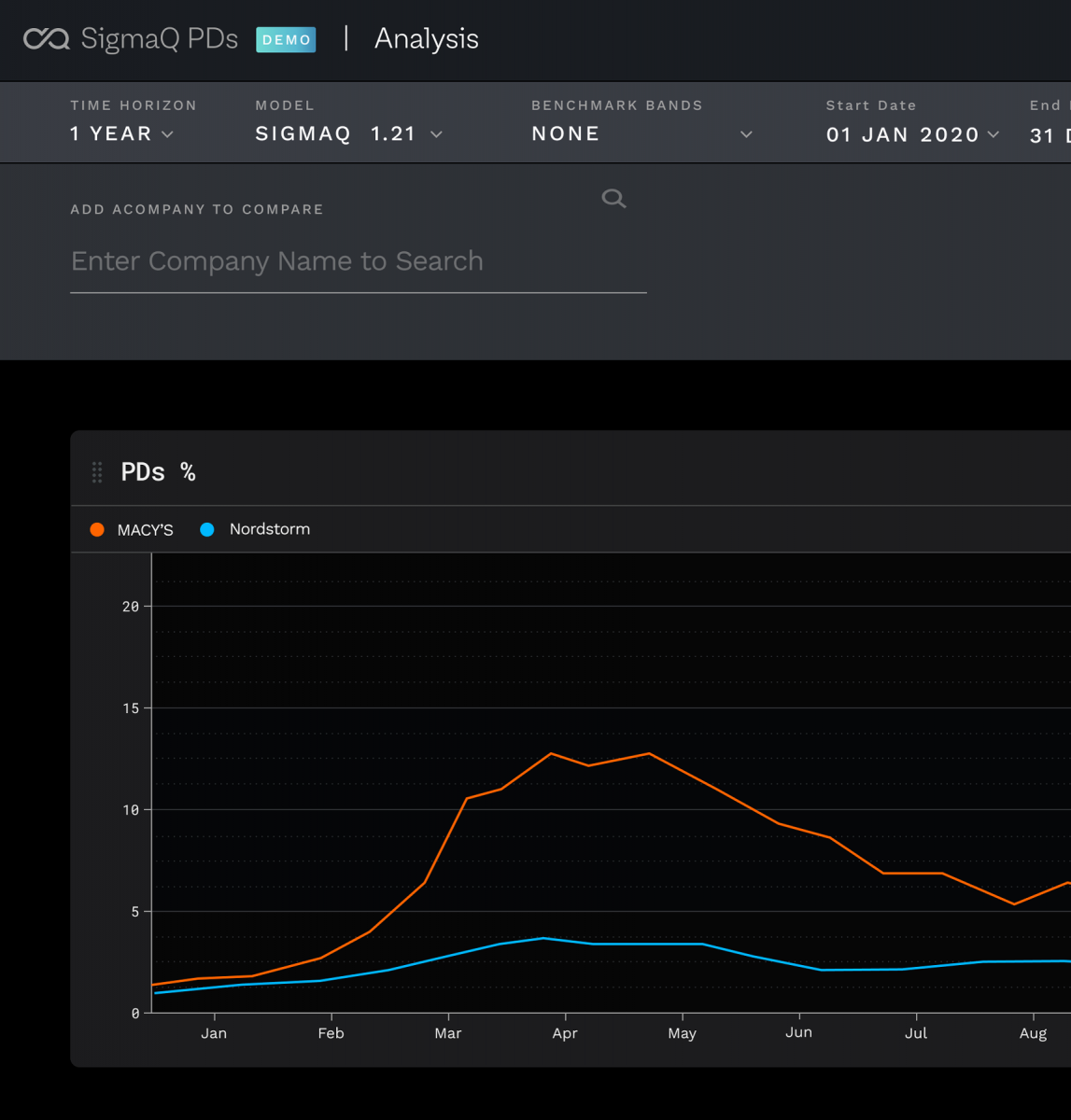Click the SigmaQ infinity logo icon
Image resolution: width=1071 pixels, height=1120 pixels.
click(x=46, y=39)
